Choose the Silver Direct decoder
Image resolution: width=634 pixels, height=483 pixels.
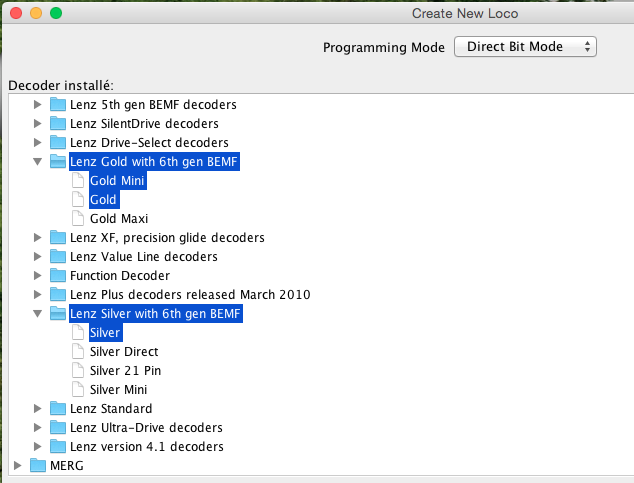[124, 352]
